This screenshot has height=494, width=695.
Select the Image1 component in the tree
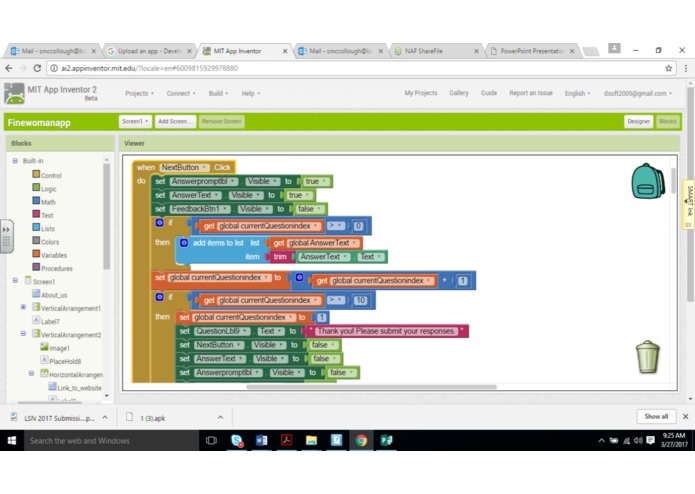point(55,348)
